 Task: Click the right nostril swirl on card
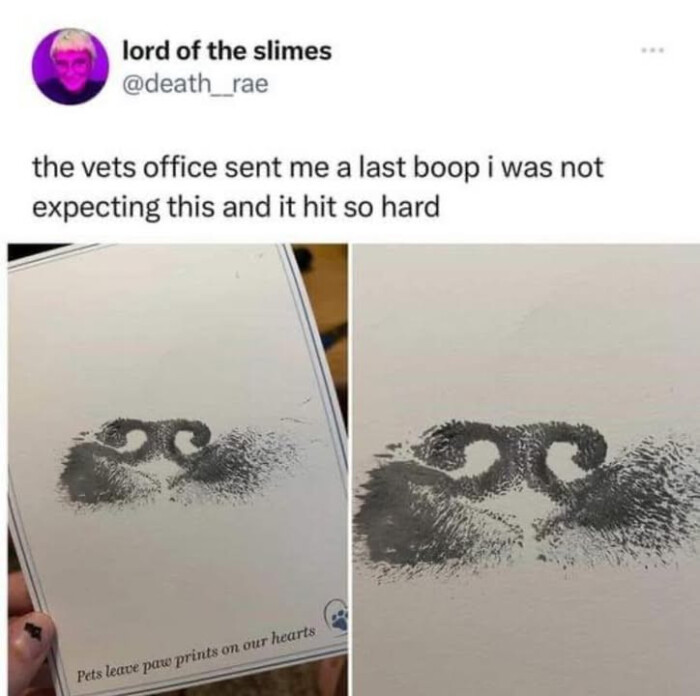[x=189, y=443]
